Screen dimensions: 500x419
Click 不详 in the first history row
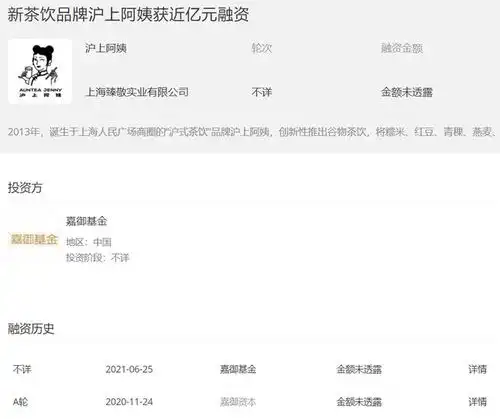22,369
